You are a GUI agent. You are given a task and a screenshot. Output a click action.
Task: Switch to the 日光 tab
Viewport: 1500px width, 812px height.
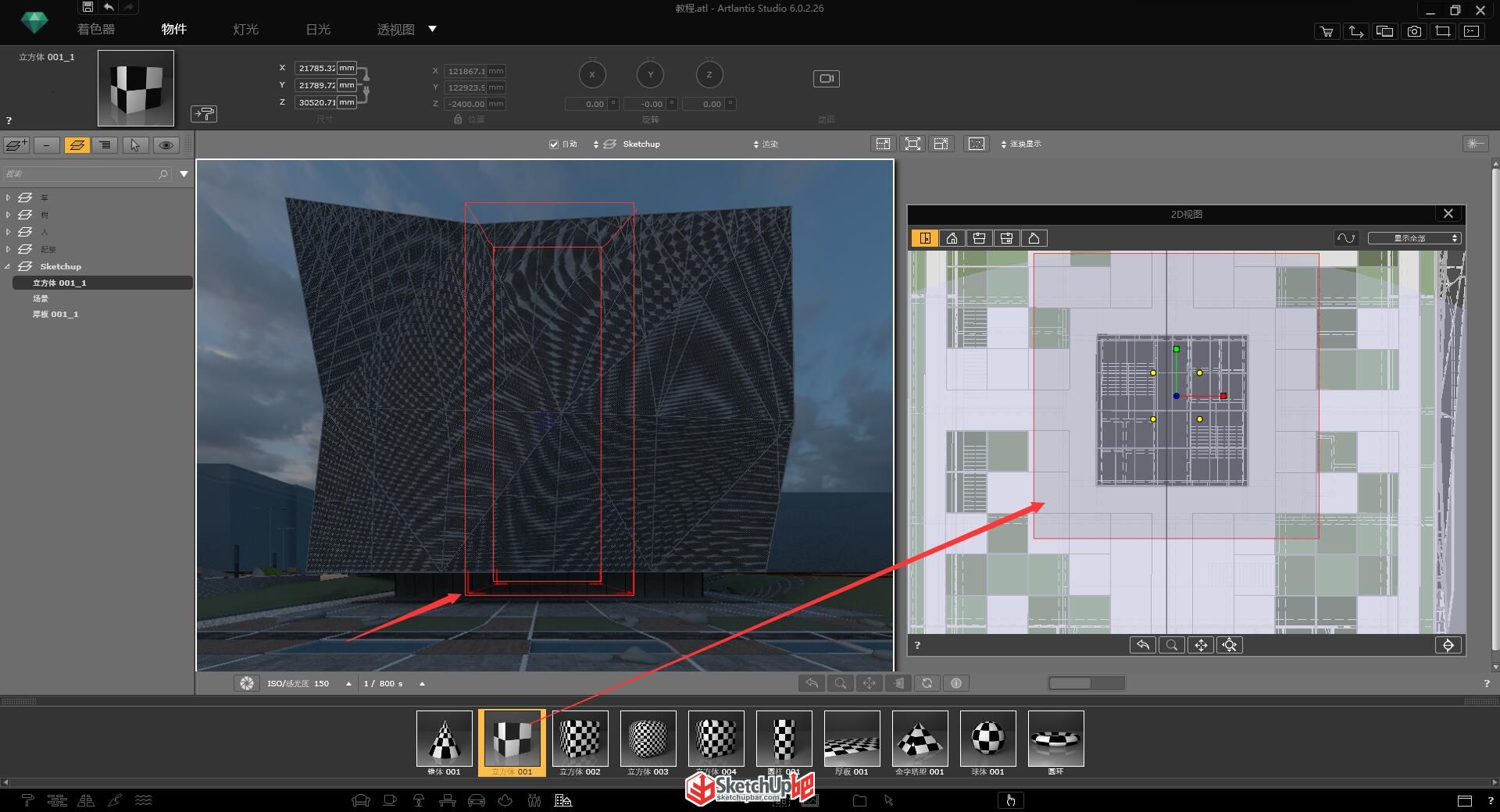click(x=317, y=29)
